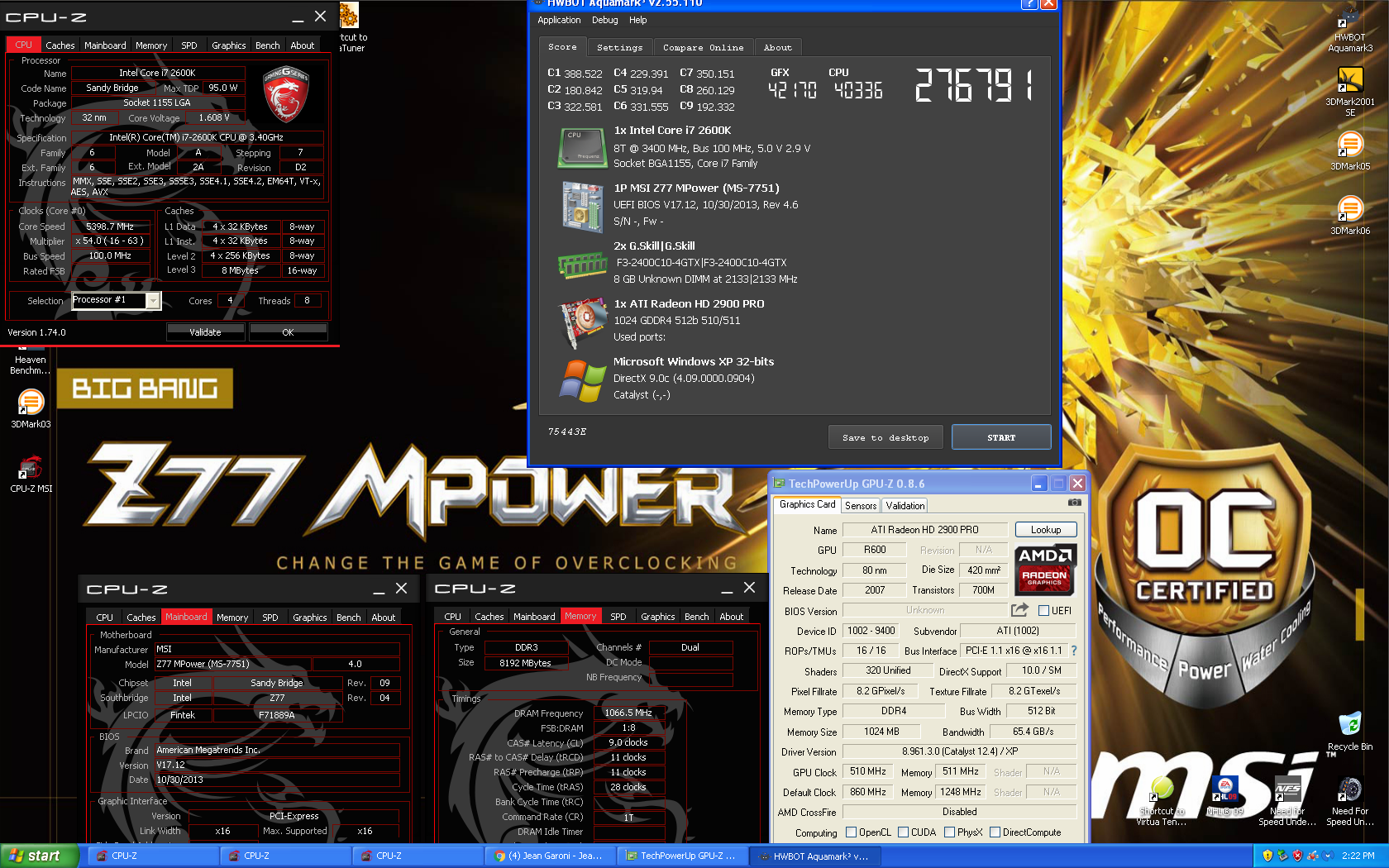1389x868 pixels.
Task: Open the Help menu in Aquamark
Action: coord(637,20)
